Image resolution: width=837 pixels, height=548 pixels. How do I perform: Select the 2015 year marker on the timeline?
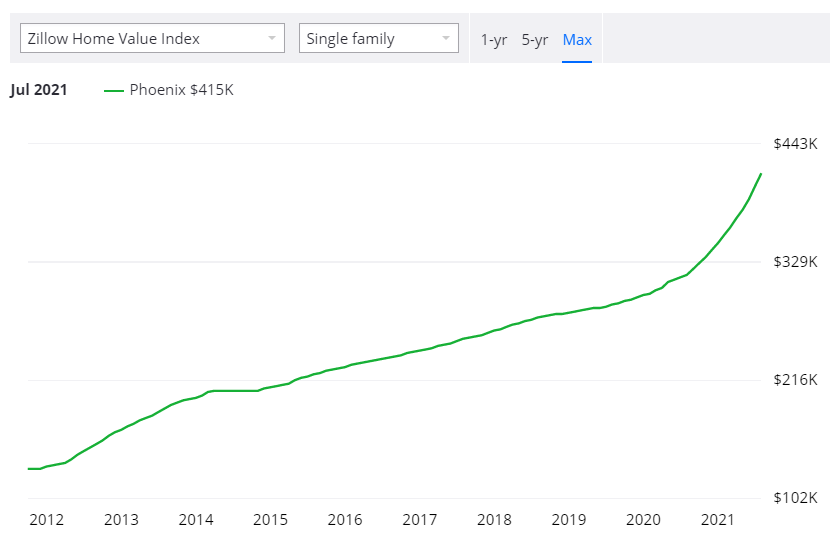tap(270, 520)
